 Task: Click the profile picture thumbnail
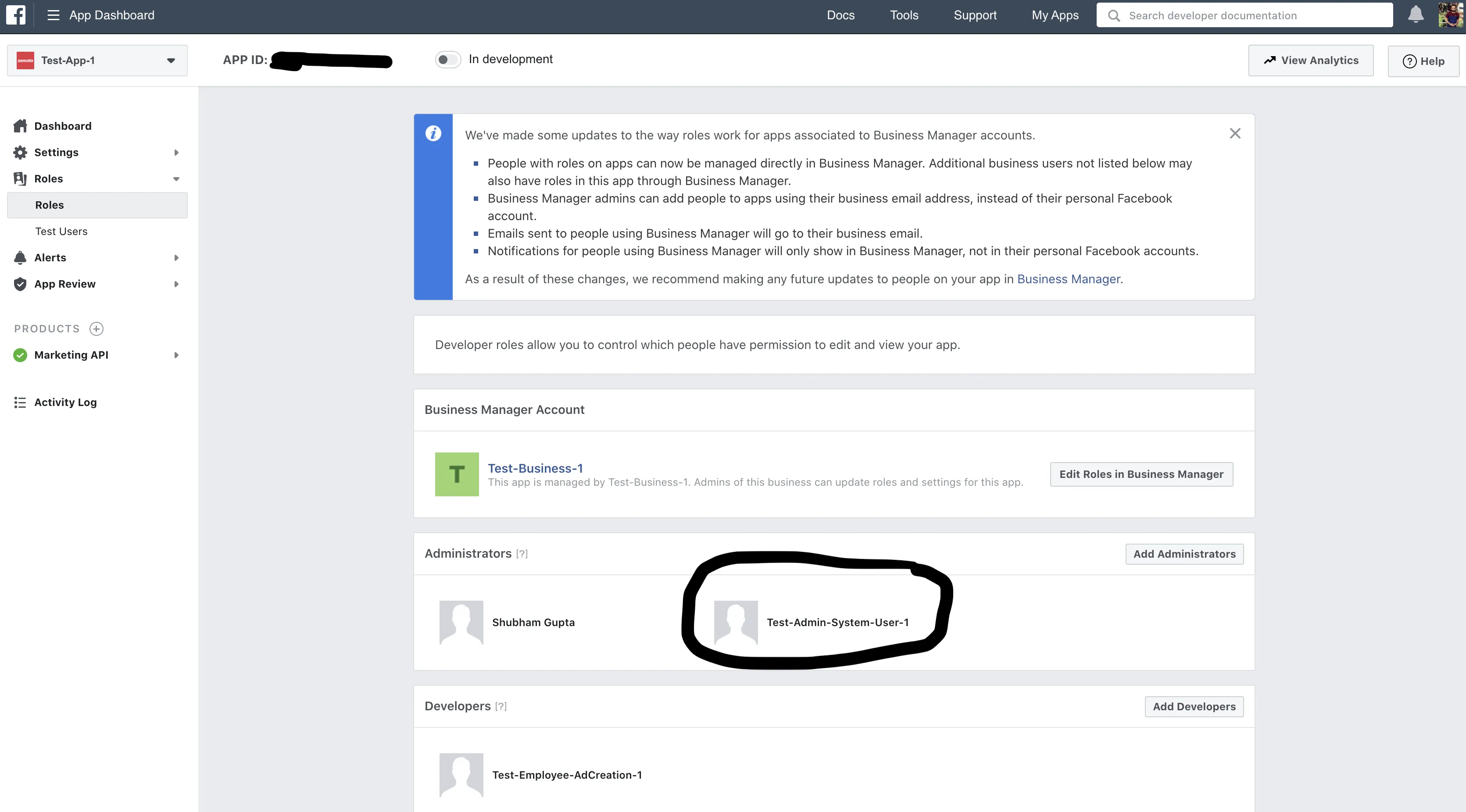[1450, 15]
